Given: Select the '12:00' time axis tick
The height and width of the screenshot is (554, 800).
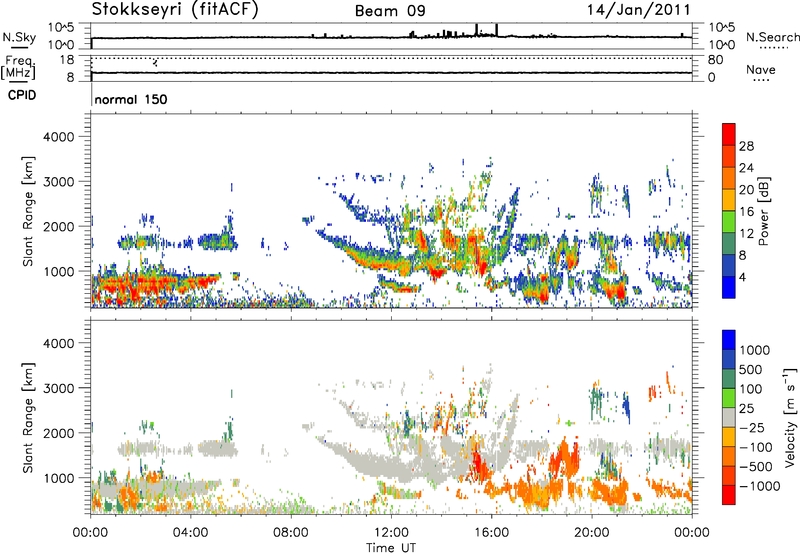Looking at the screenshot, I should pos(391,533).
